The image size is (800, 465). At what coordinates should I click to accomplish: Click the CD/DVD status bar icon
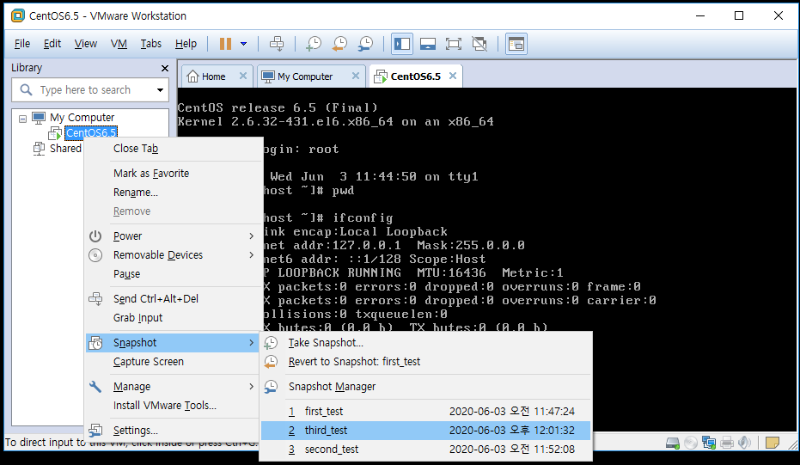click(691, 443)
